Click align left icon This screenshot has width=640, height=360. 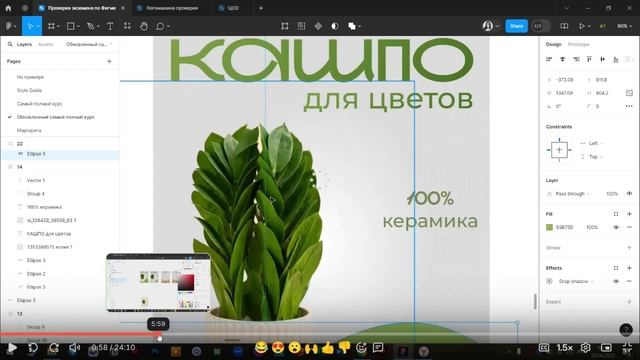click(549, 59)
